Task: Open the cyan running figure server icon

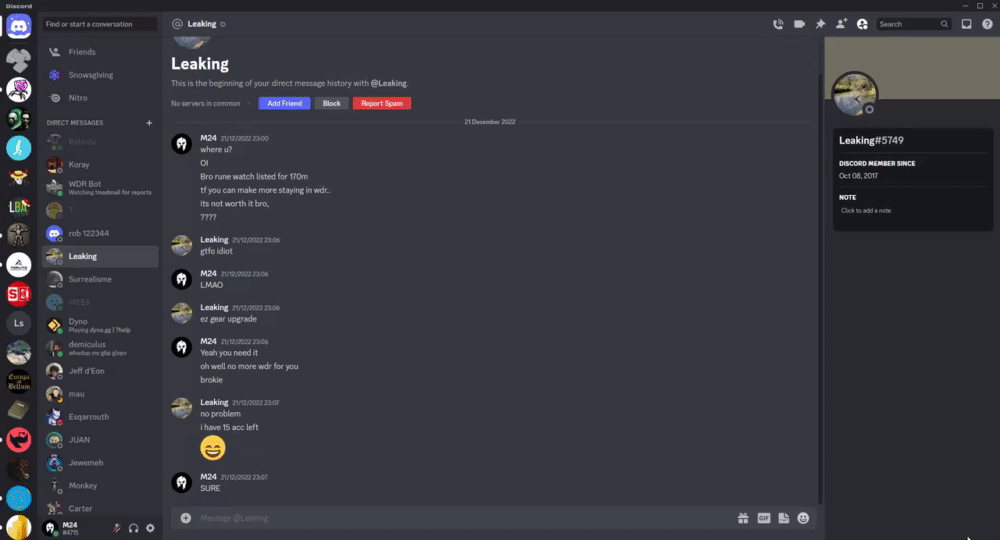Action: click(x=18, y=148)
